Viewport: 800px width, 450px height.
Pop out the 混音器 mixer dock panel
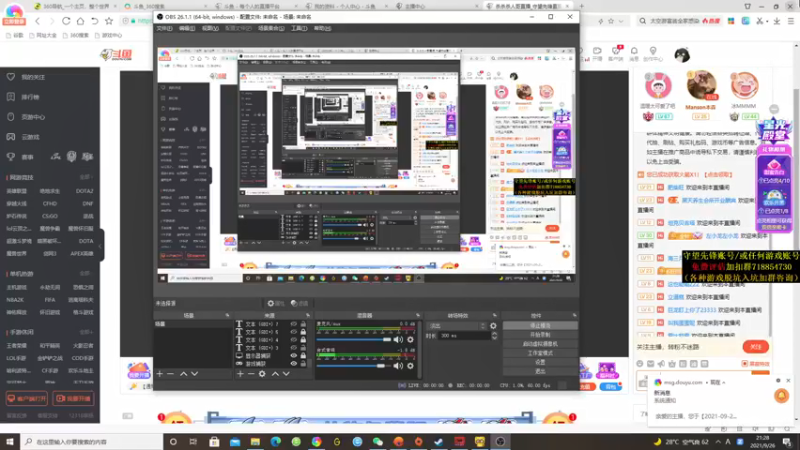click(418, 315)
